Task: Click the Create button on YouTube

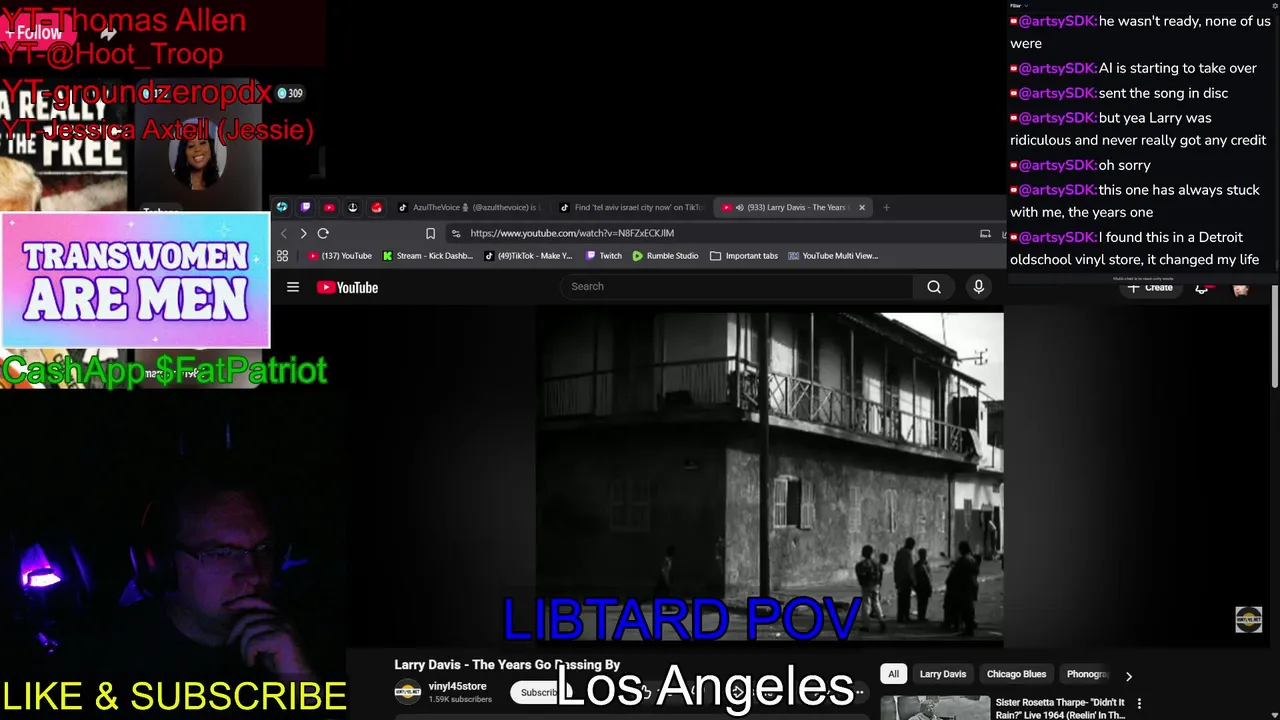Action: tap(1150, 288)
